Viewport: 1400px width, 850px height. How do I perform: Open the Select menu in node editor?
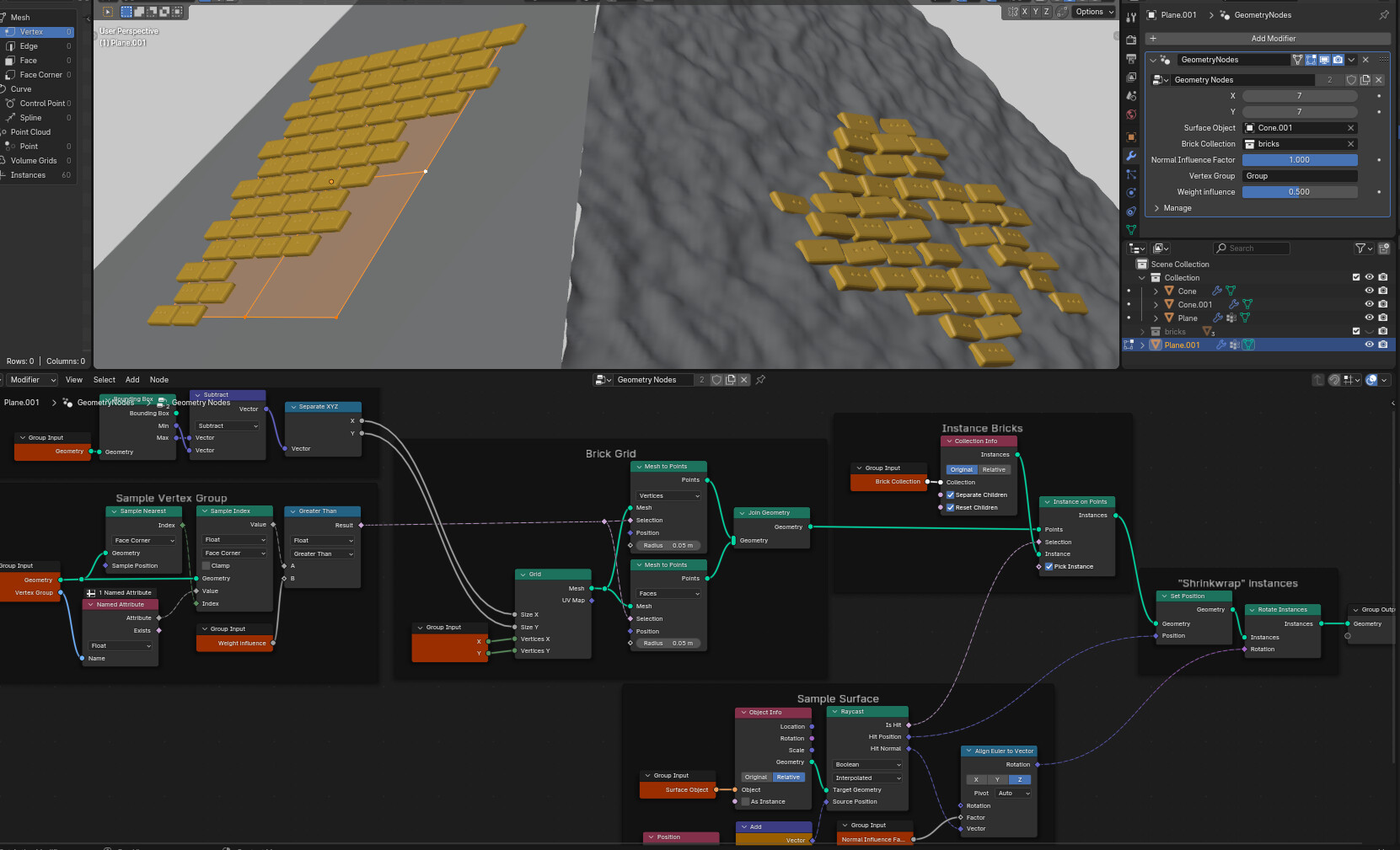[x=105, y=380]
